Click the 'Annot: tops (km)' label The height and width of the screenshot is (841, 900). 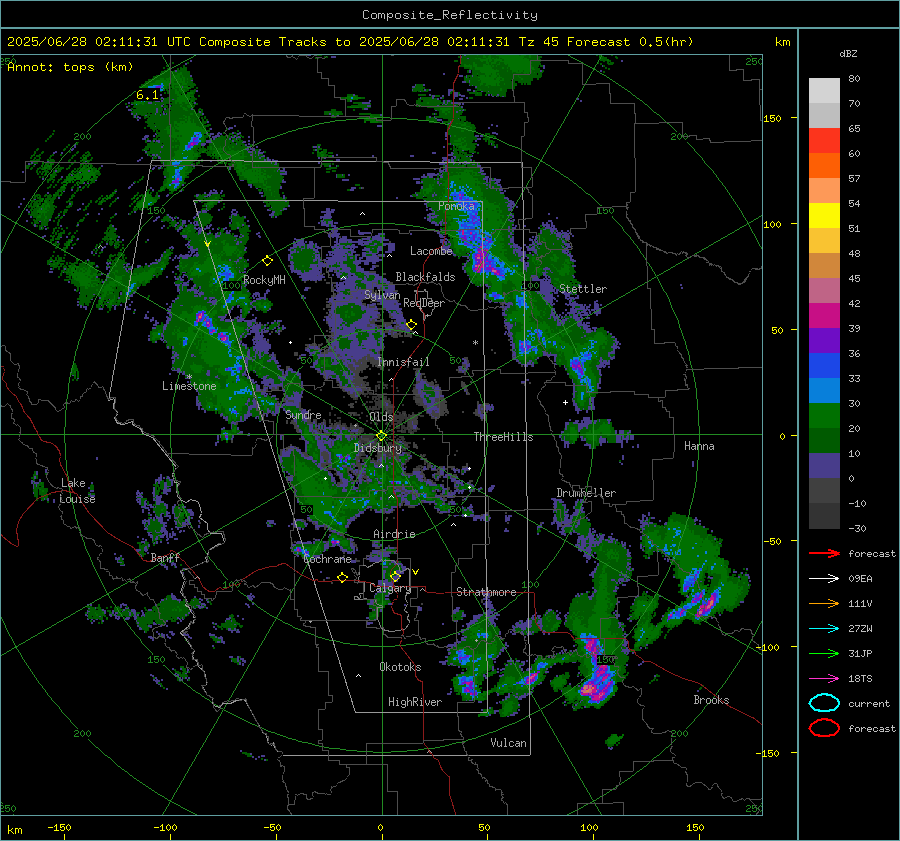[70, 67]
